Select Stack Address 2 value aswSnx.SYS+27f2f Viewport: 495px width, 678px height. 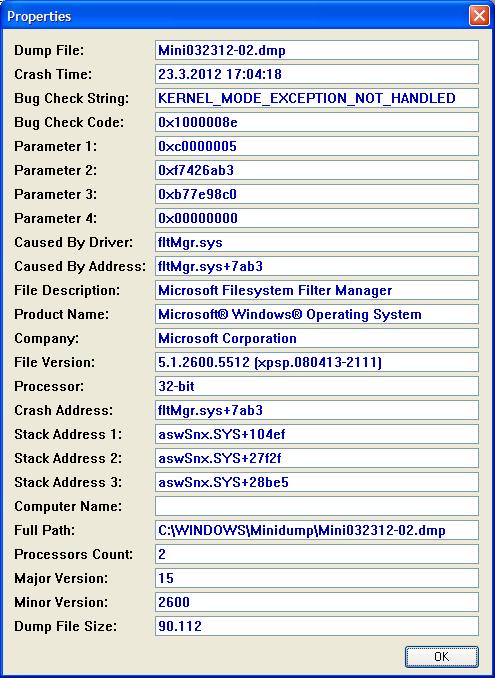317,458
